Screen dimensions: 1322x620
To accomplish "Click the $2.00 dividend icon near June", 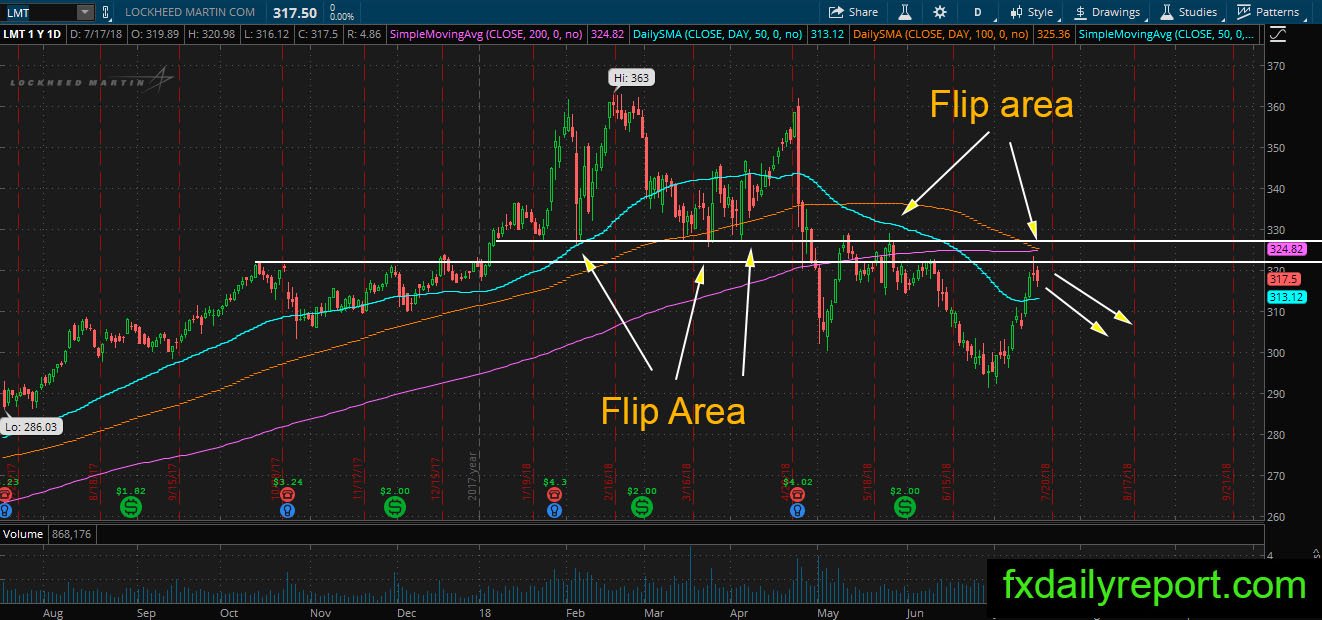I will point(905,509).
